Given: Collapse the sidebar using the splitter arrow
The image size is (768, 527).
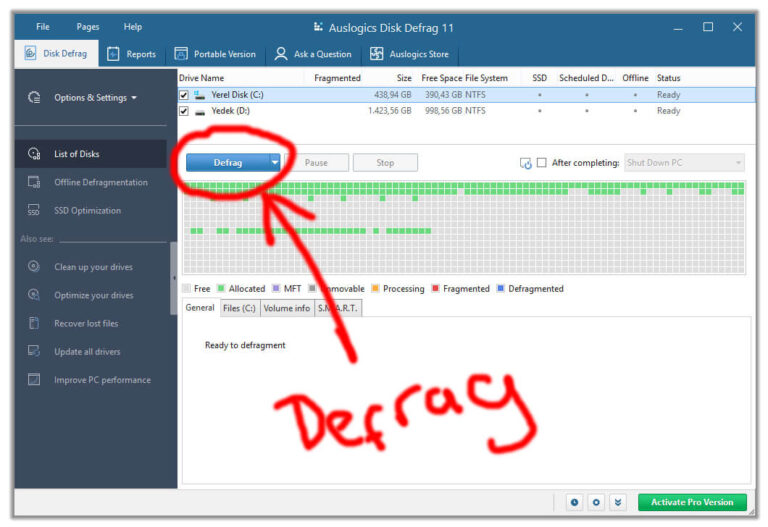Looking at the screenshot, I should (174, 278).
